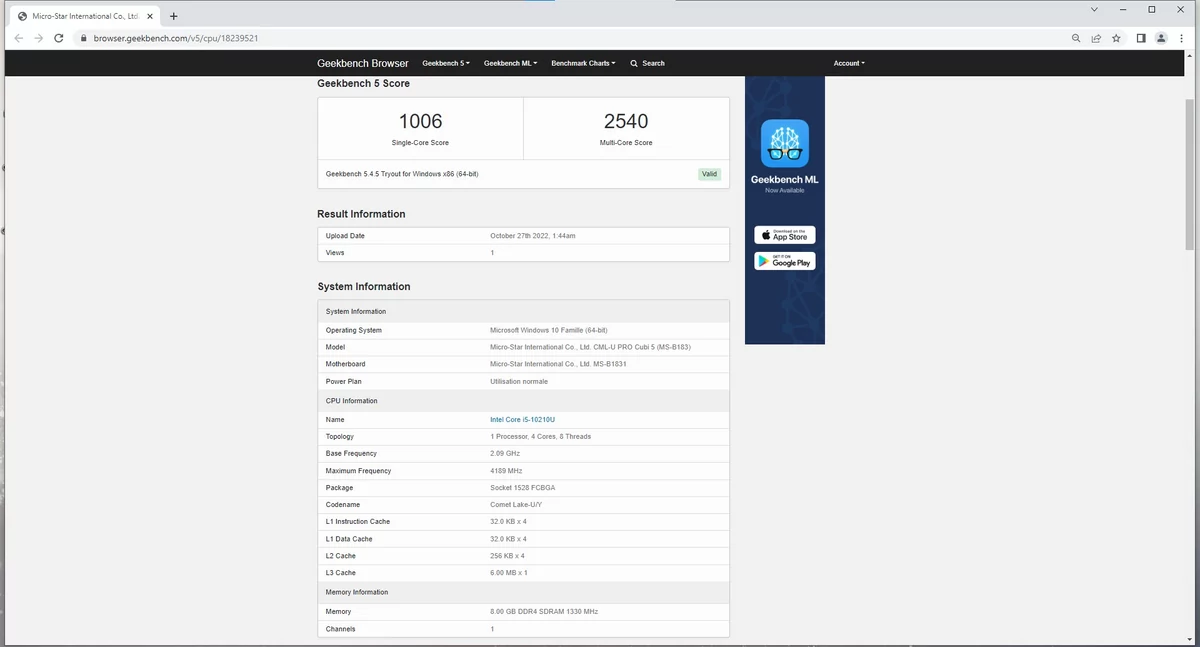1200x647 pixels.
Task: Click the Package value Socket 1528 FCBGA
Action: [523, 488]
